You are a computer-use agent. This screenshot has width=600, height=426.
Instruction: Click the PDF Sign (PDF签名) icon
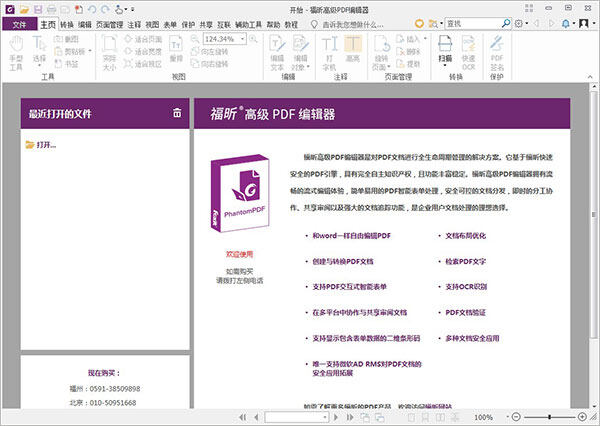[x=497, y=53]
